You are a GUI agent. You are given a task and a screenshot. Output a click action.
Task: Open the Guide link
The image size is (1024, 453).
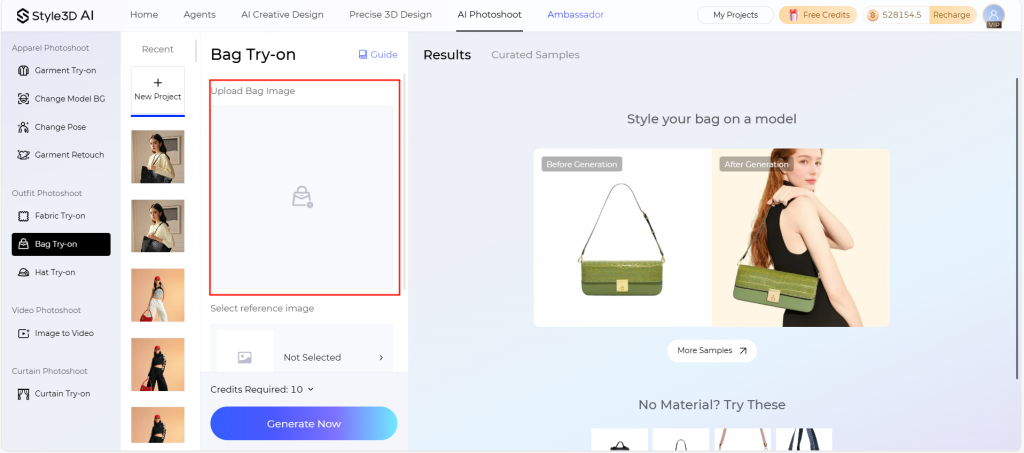click(378, 55)
